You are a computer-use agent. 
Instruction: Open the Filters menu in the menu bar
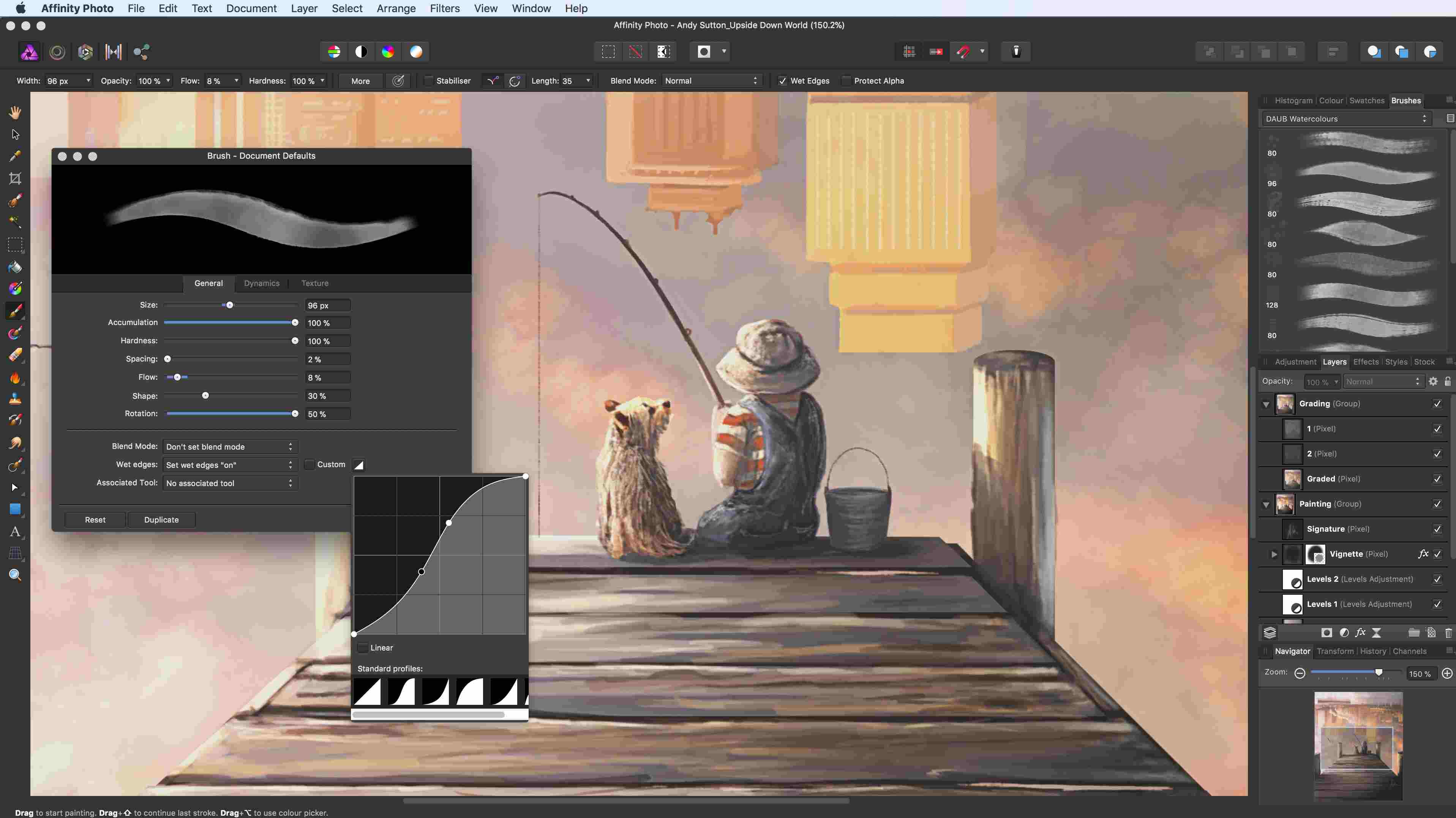pyautogui.click(x=445, y=8)
